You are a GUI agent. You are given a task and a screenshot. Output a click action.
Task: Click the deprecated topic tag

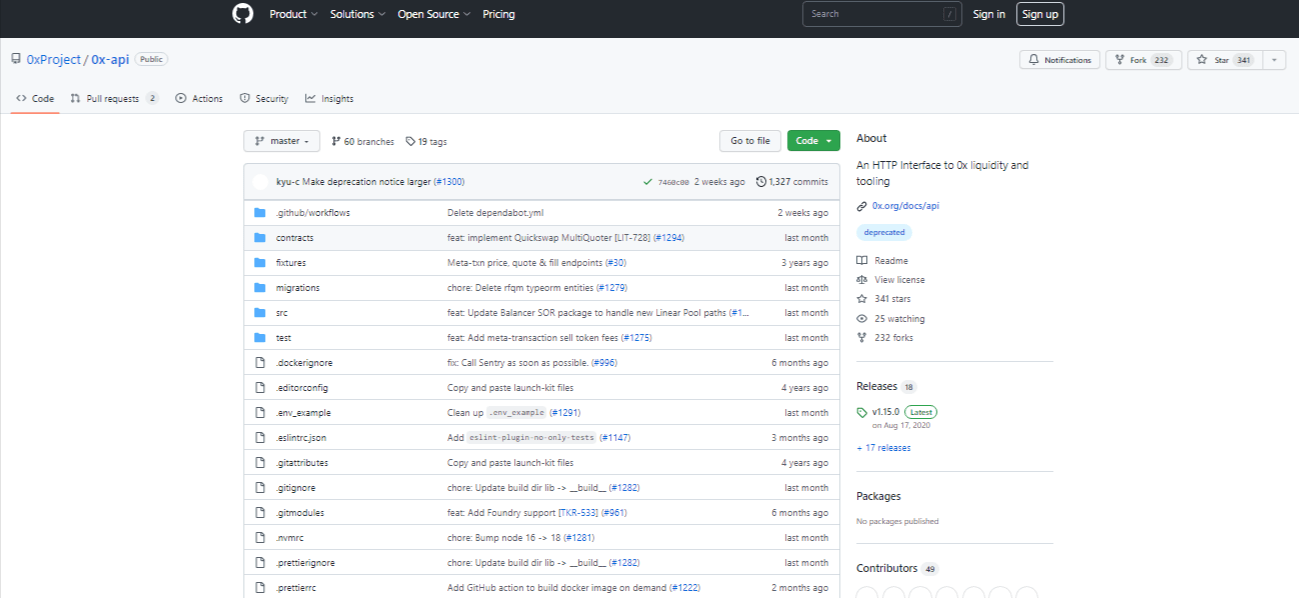pyautogui.click(x=884, y=232)
